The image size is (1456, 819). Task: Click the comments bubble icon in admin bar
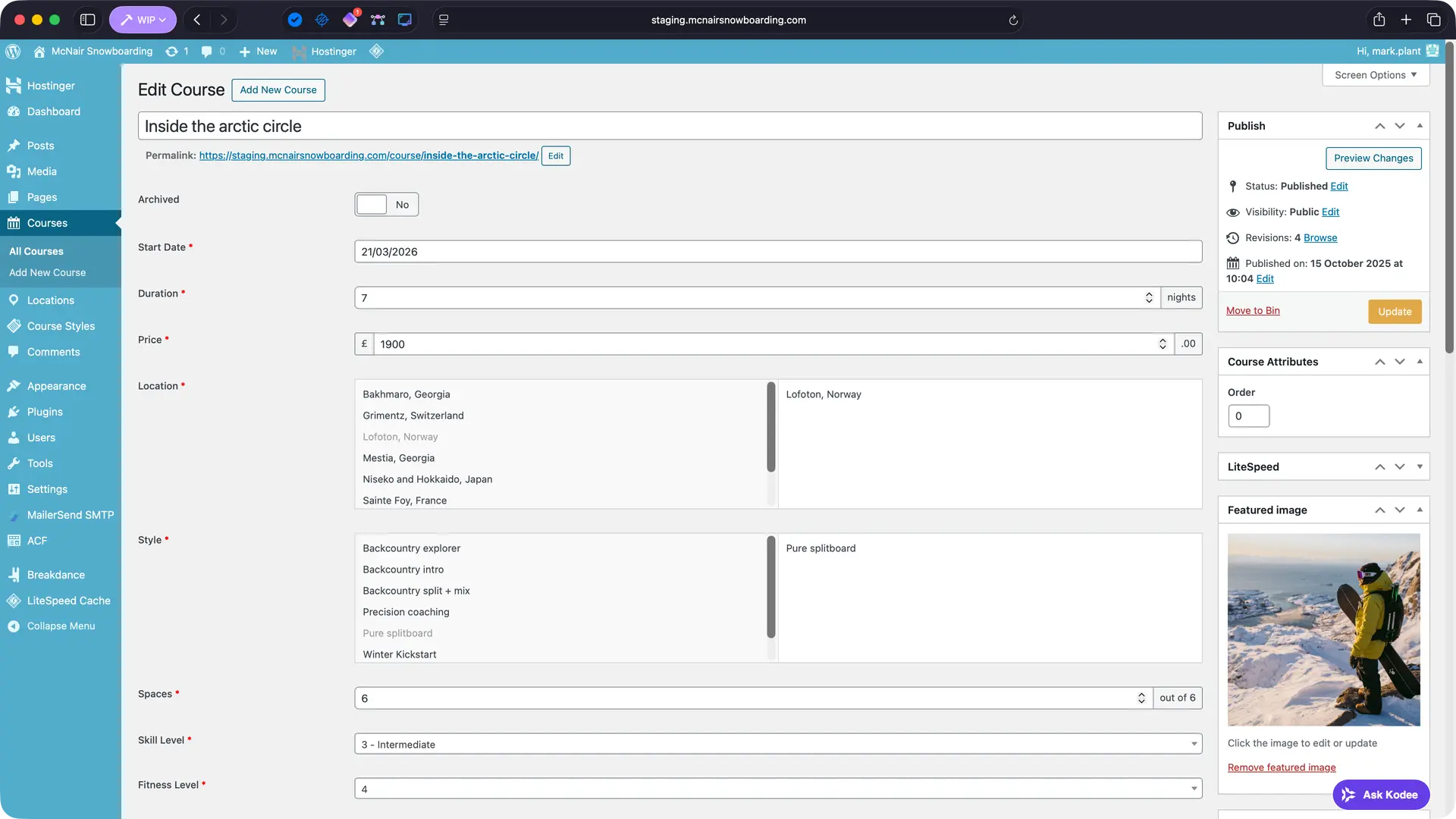point(206,52)
